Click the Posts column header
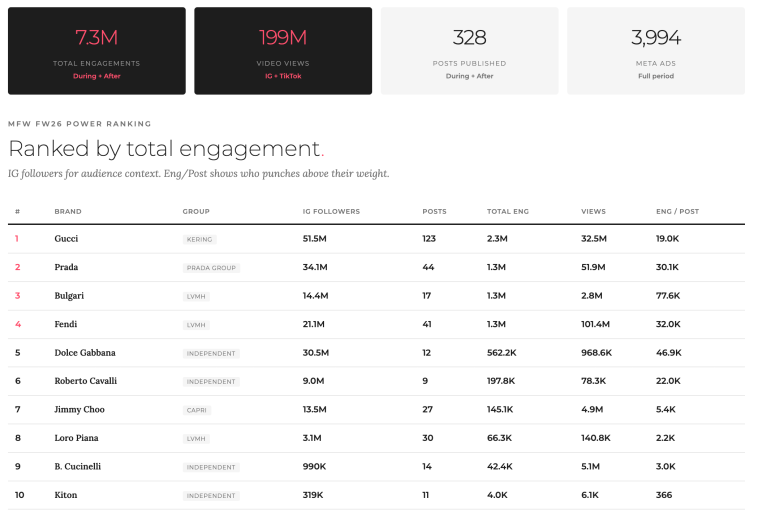758x520 pixels. pos(435,212)
